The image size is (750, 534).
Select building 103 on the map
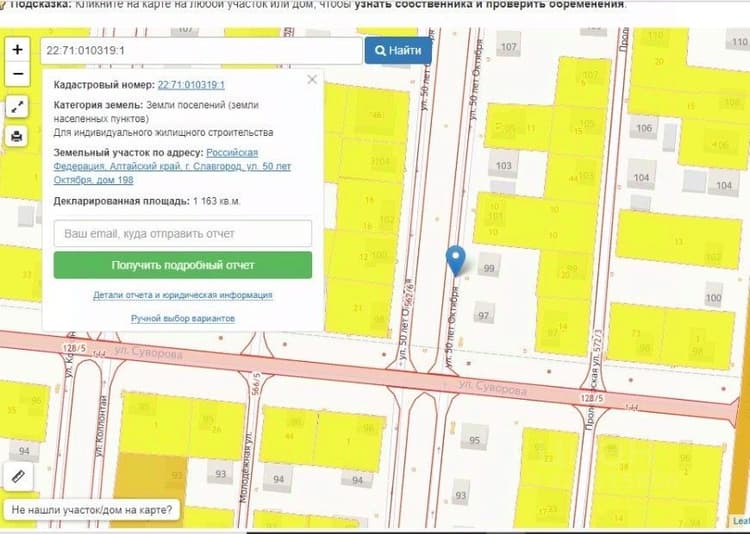coord(504,165)
